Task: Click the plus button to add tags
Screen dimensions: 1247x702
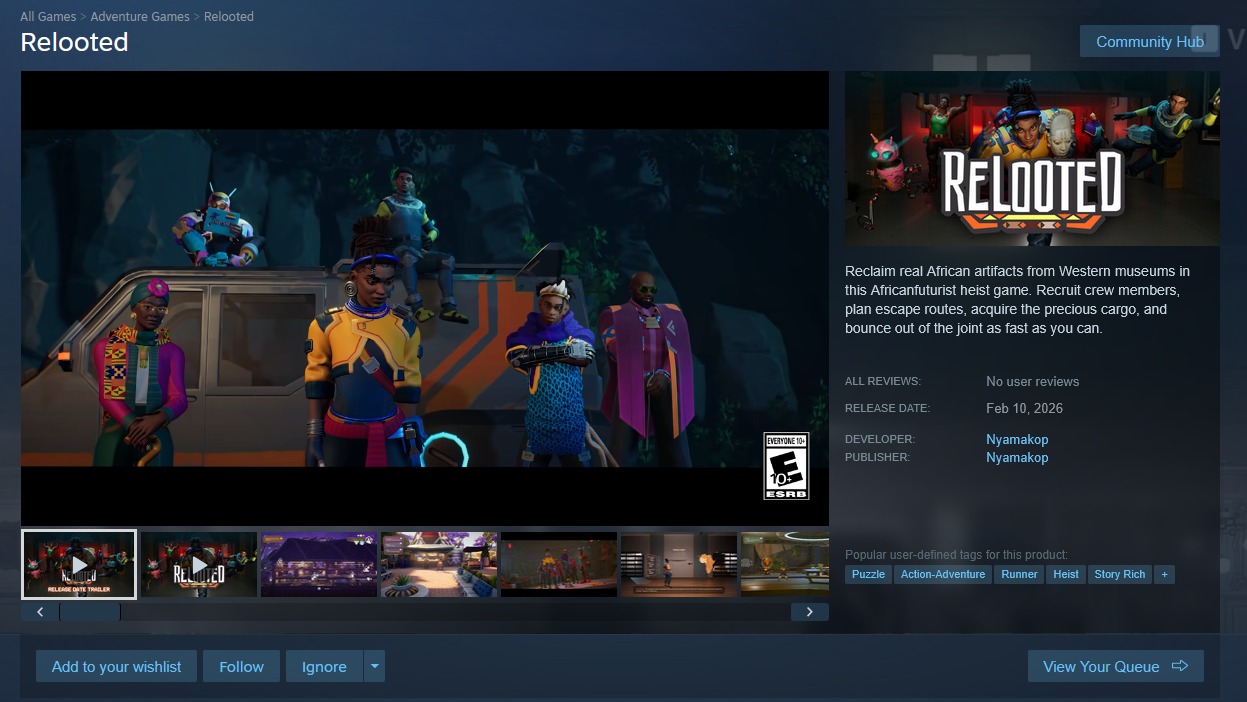Action: (1164, 574)
